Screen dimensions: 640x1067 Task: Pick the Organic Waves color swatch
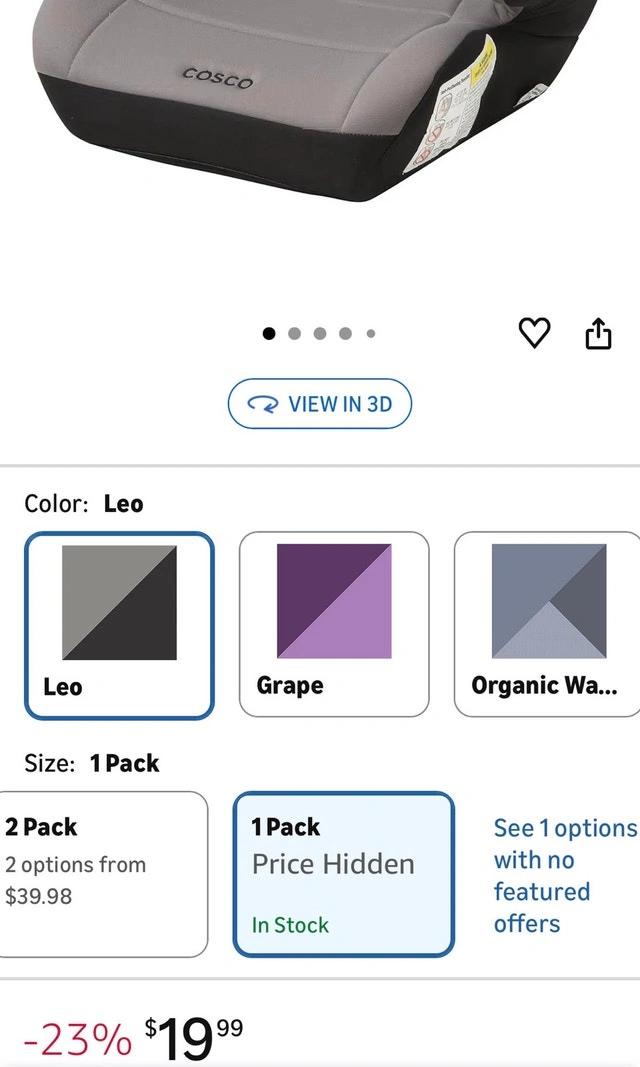tap(548, 625)
